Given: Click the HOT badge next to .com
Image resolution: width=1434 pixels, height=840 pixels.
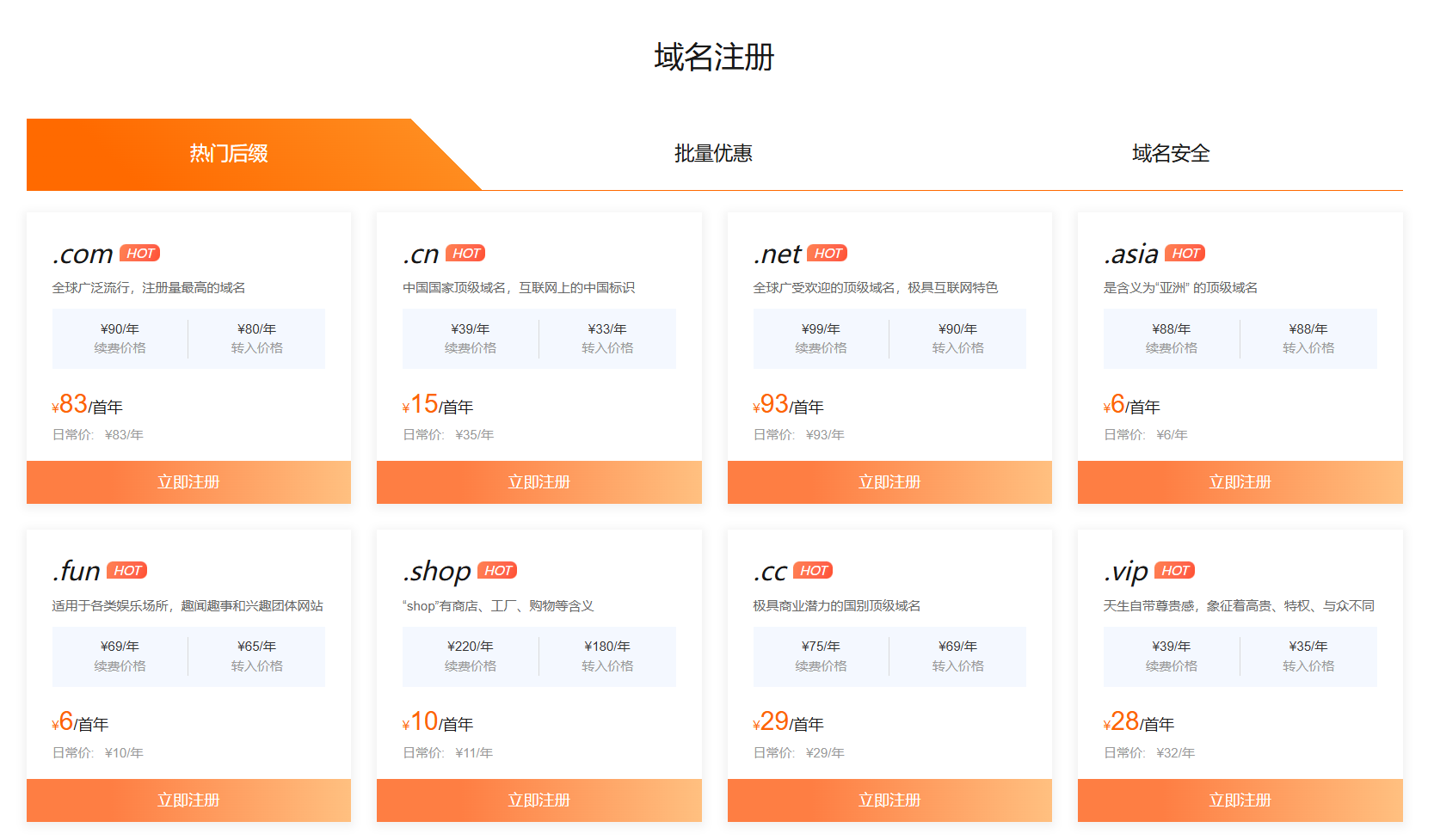Looking at the screenshot, I should coord(139,253).
